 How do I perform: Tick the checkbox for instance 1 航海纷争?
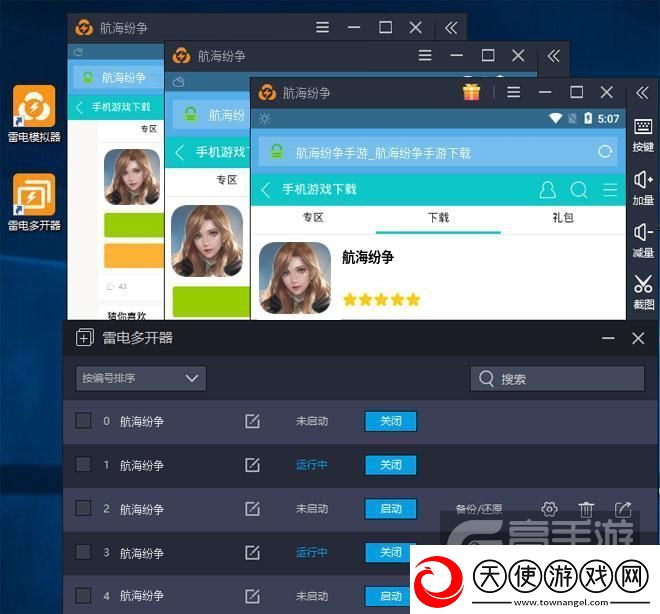coord(83,464)
